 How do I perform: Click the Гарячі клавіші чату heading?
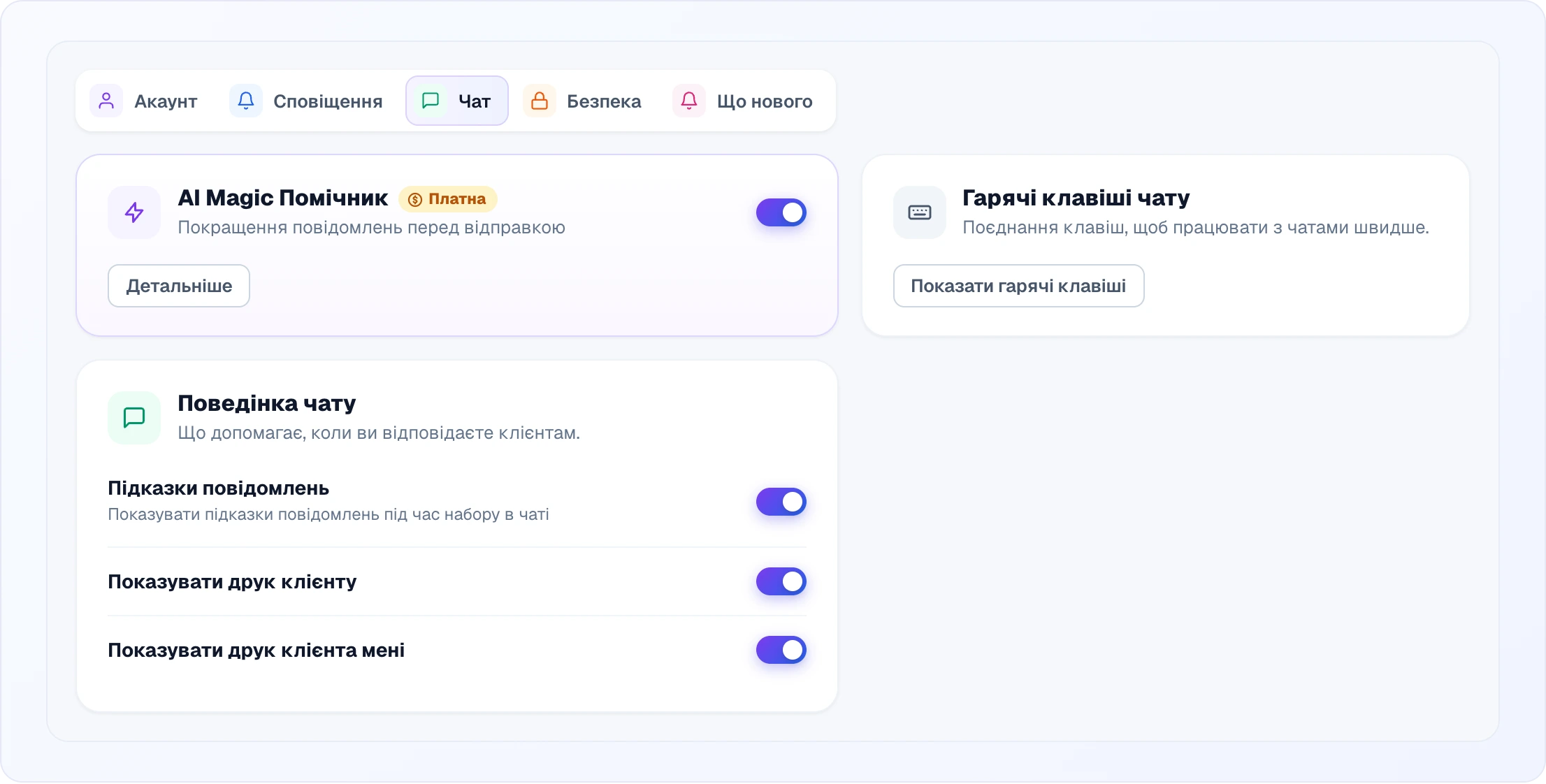(x=1076, y=198)
